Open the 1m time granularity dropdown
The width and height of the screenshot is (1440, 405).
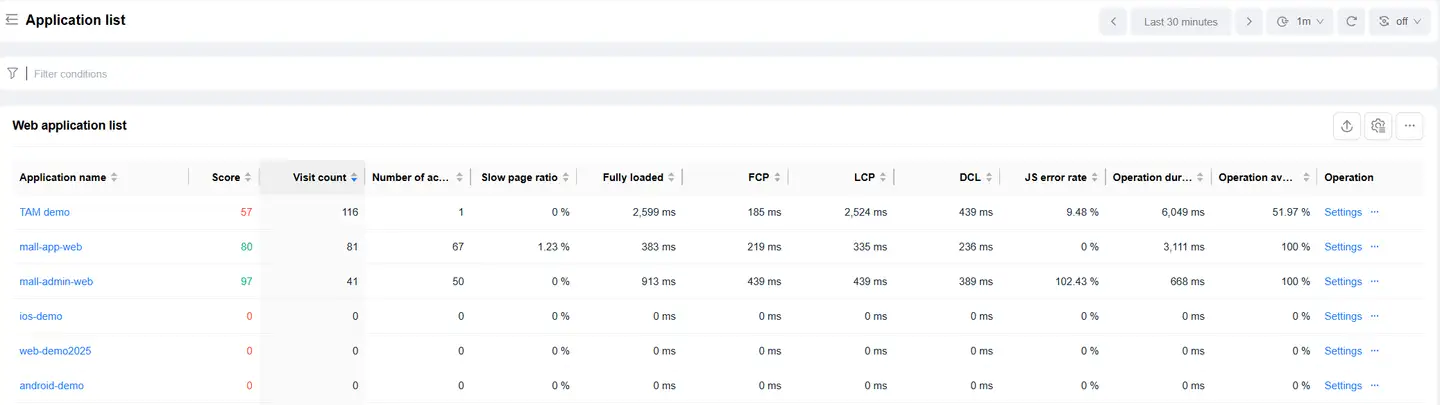click(1299, 21)
